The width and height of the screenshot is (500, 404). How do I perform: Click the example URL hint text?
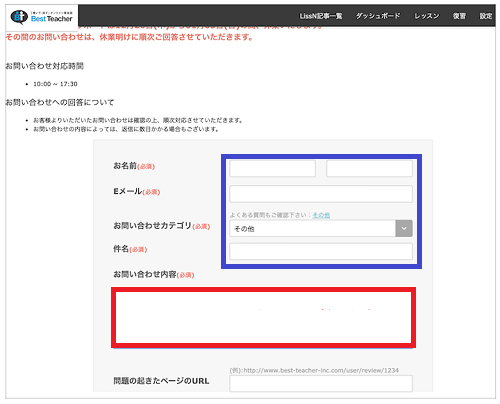pos(314,370)
